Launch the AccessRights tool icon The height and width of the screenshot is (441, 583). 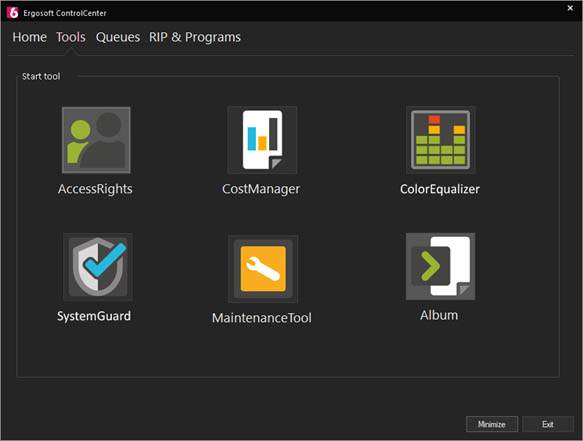click(96, 140)
